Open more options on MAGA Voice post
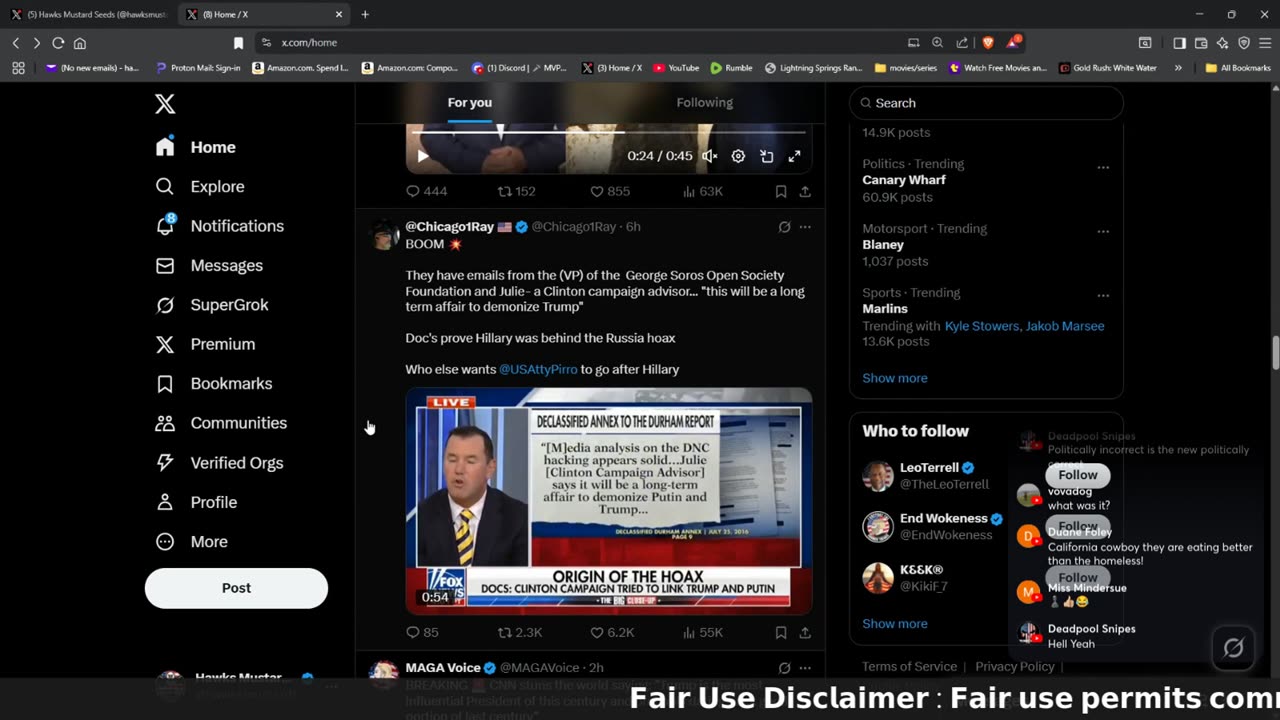Image resolution: width=1280 pixels, height=720 pixels. click(x=805, y=668)
